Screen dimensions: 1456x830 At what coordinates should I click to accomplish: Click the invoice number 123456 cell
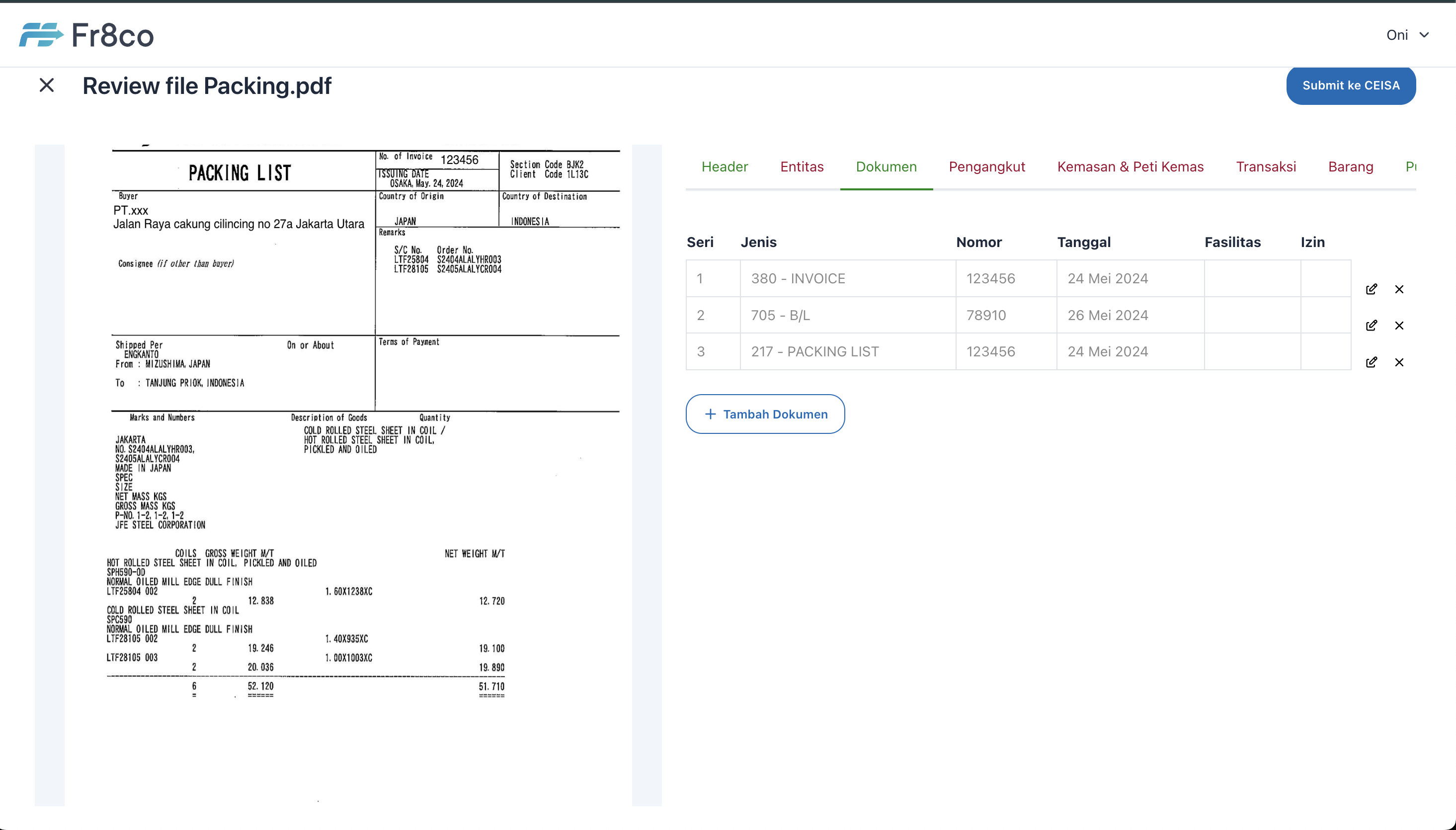coord(1005,279)
